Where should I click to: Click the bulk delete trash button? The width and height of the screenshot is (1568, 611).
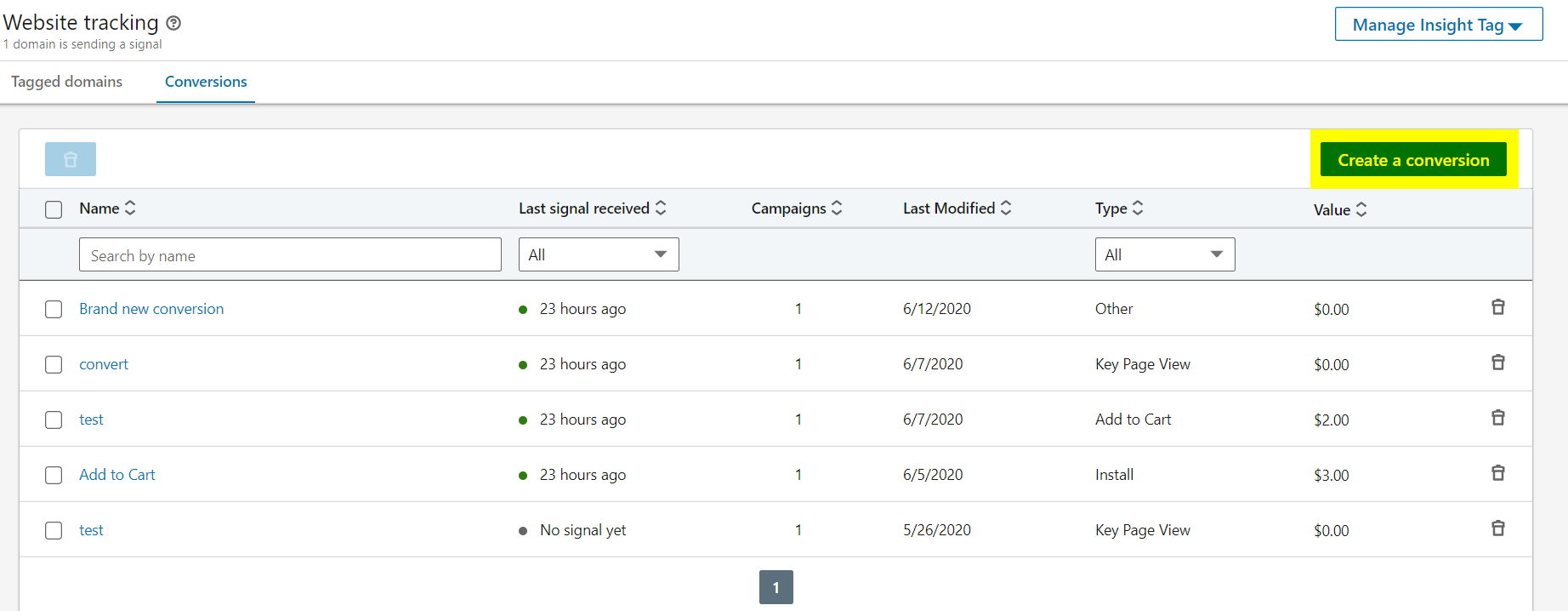pos(71,159)
